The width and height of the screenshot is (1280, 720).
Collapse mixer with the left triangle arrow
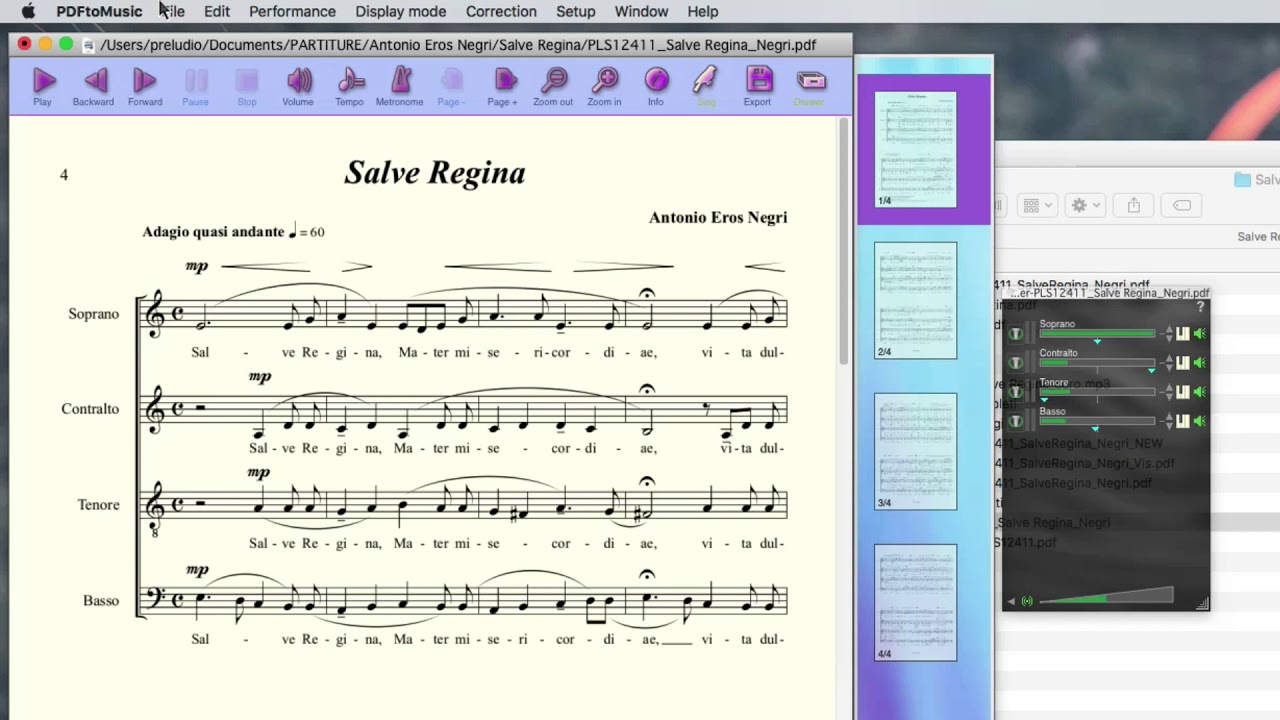1011,601
